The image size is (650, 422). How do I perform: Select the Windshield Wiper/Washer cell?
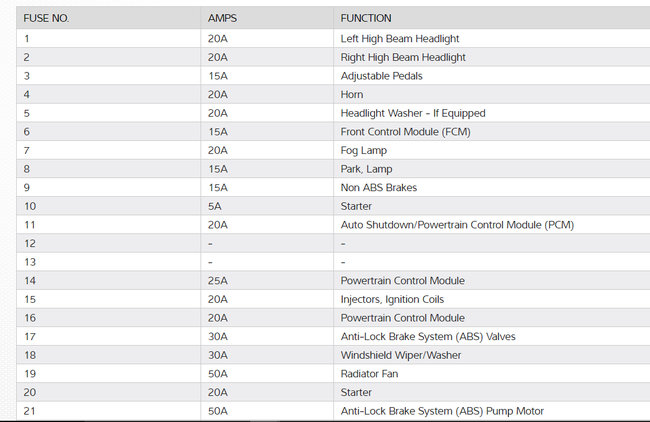click(404, 355)
